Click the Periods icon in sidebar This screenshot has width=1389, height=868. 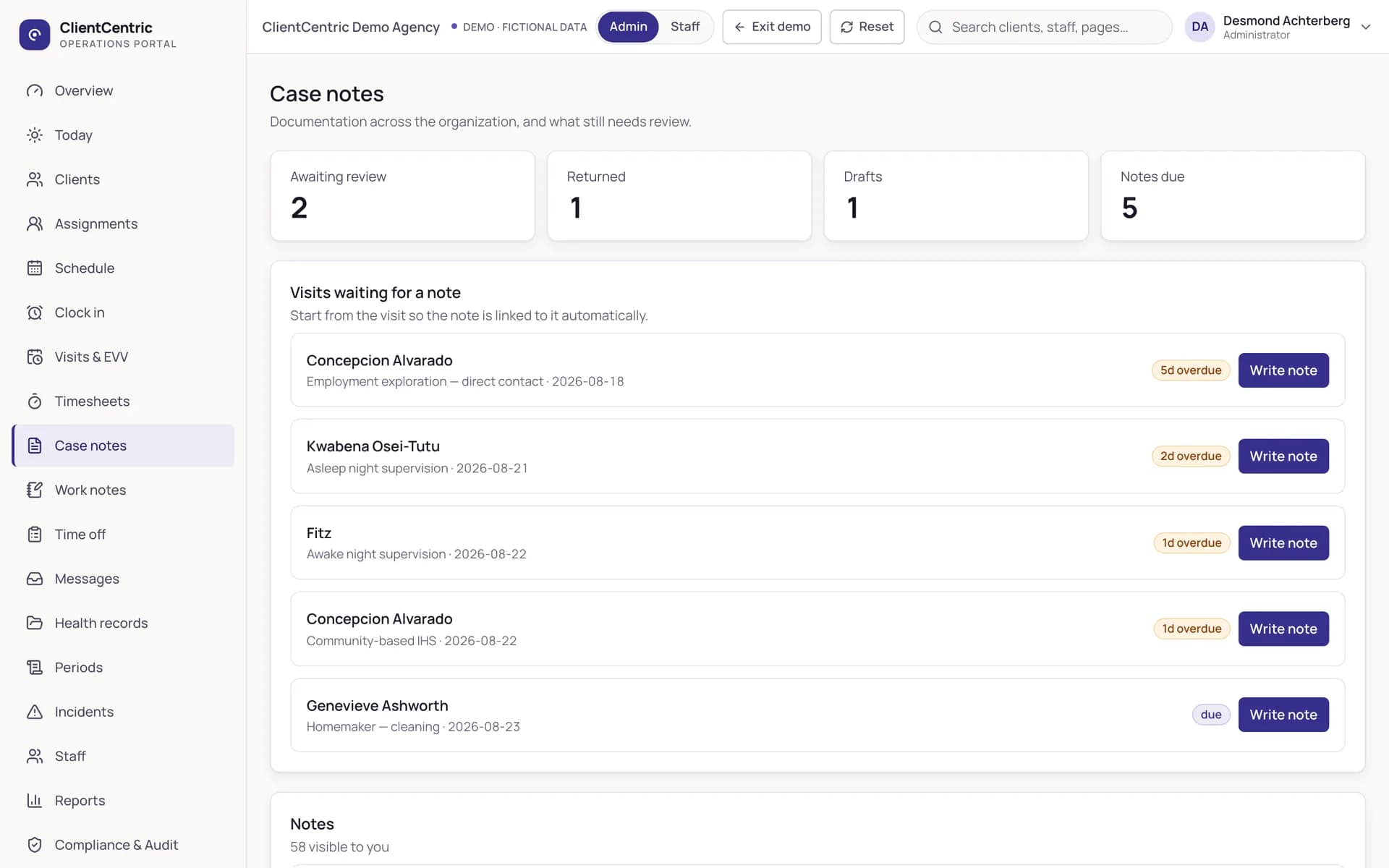[35, 668]
